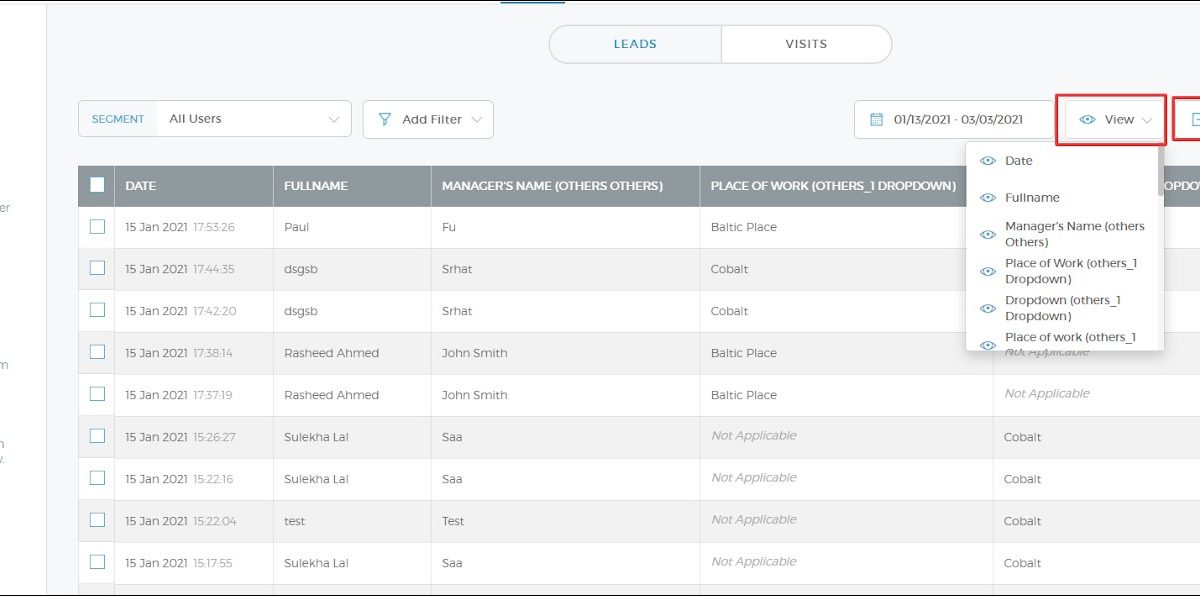This screenshot has width=1200, height=596.
Task: Toggle eye icon for Dropdown (others_1 Dropdown)
Action: (x=988, y=309)
